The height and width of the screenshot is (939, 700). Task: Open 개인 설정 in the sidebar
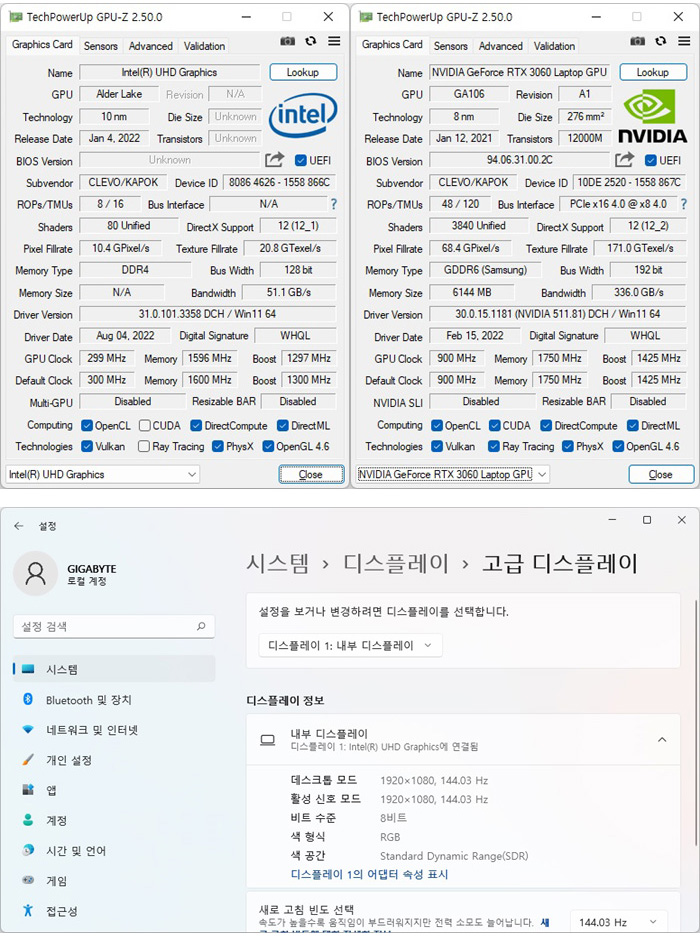click(114, 760)
